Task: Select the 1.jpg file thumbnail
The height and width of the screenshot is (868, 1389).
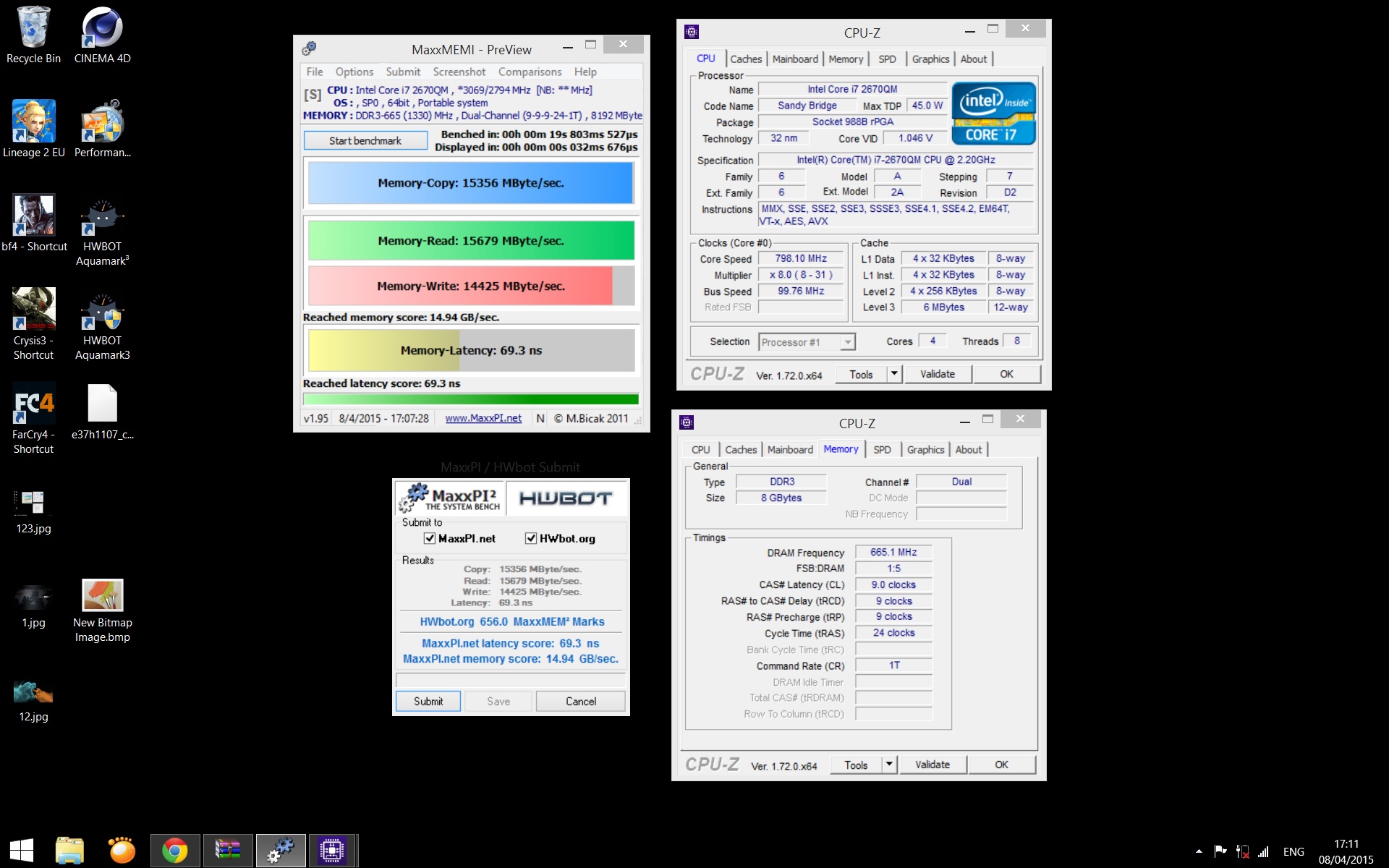Action: click(33, 597)
